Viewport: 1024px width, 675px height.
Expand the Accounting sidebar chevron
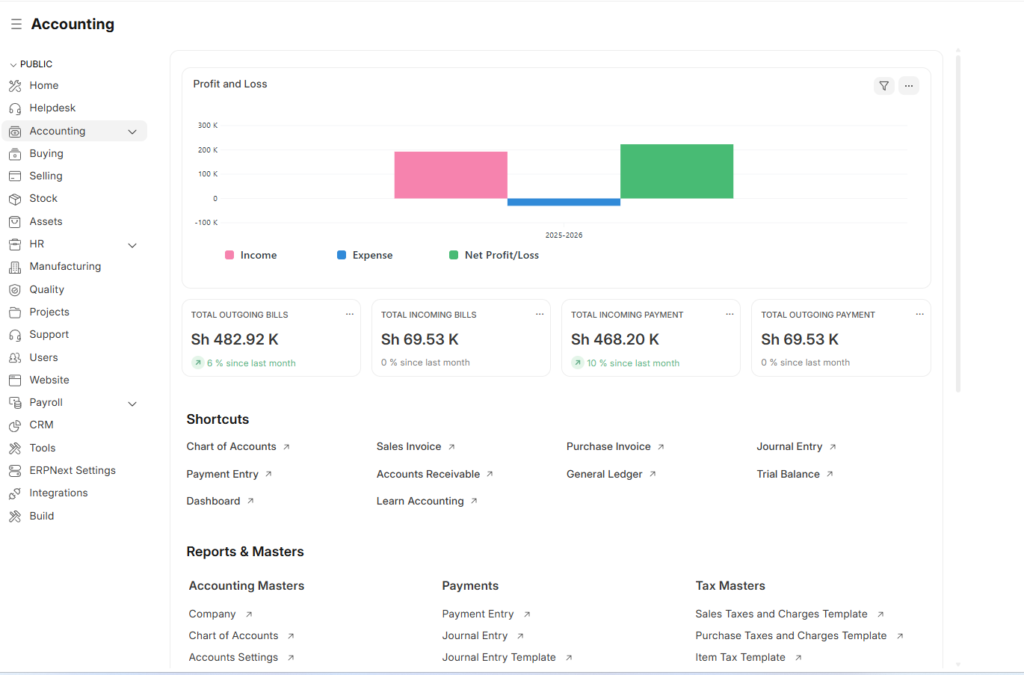[x=132, y=131]
